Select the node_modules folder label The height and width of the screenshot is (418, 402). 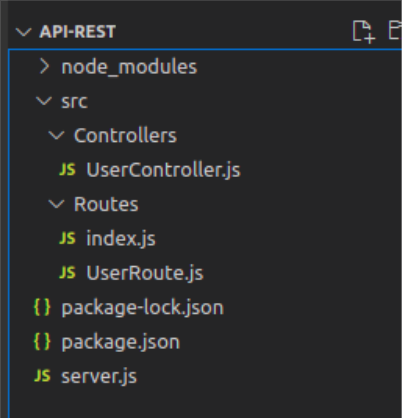[x=129, y=67]
